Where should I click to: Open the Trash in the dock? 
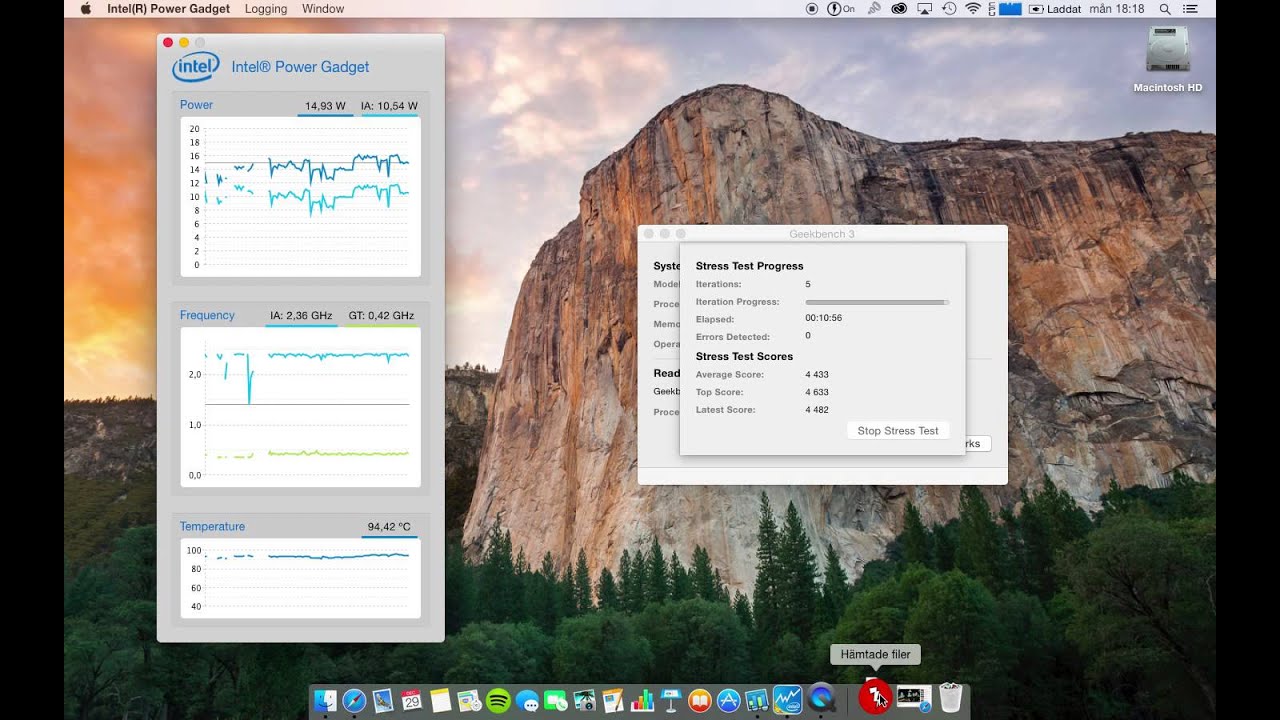click(951, 700)
